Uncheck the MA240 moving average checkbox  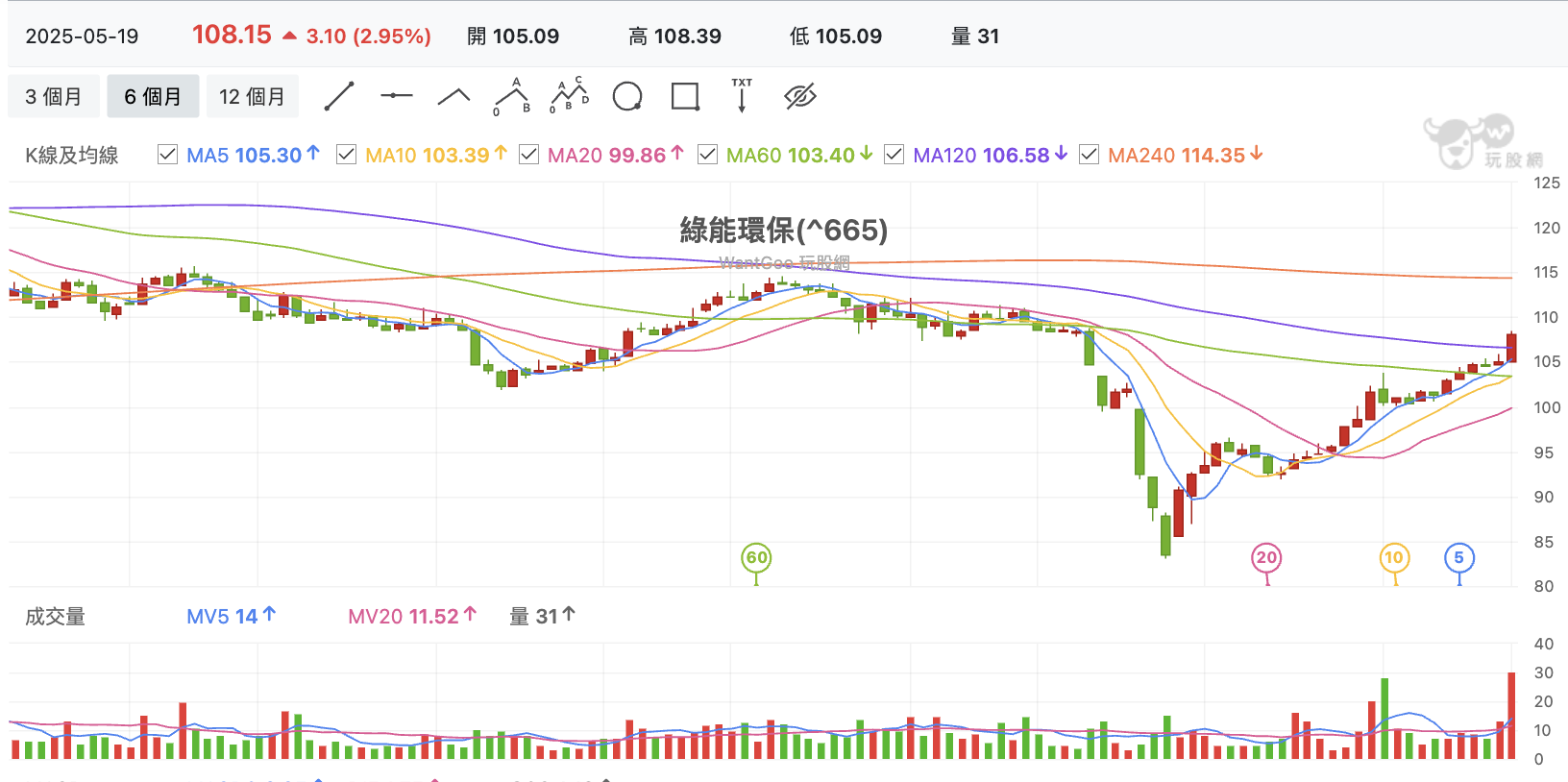(x=1089, y=155)
